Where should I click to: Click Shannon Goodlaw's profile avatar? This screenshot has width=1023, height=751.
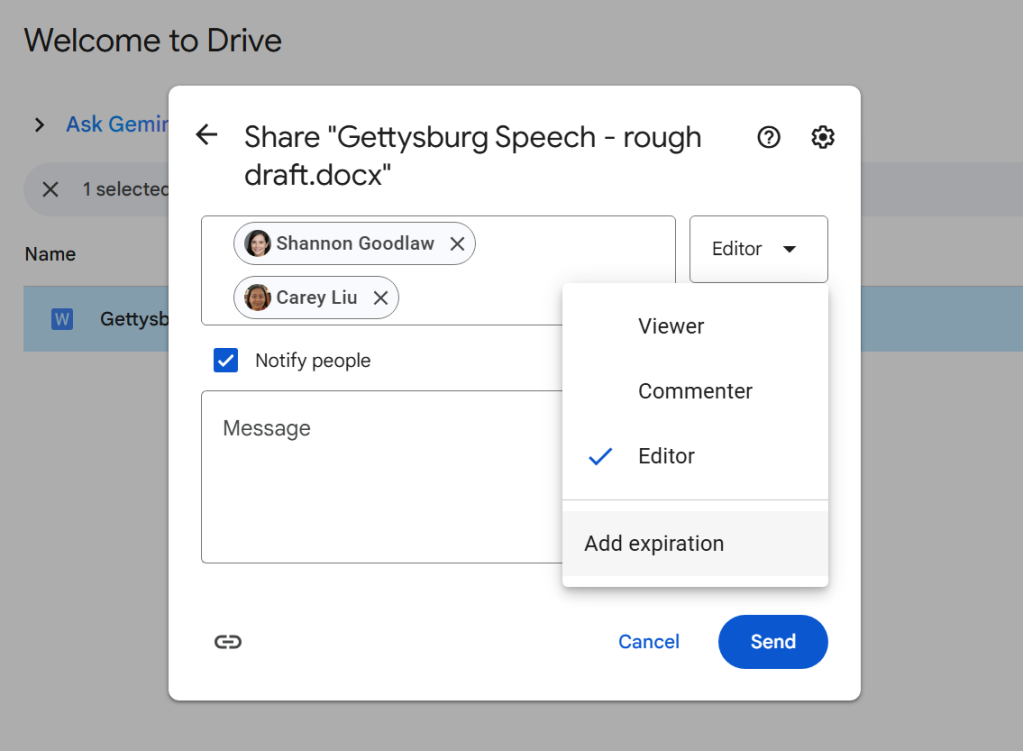pos(257,243)
